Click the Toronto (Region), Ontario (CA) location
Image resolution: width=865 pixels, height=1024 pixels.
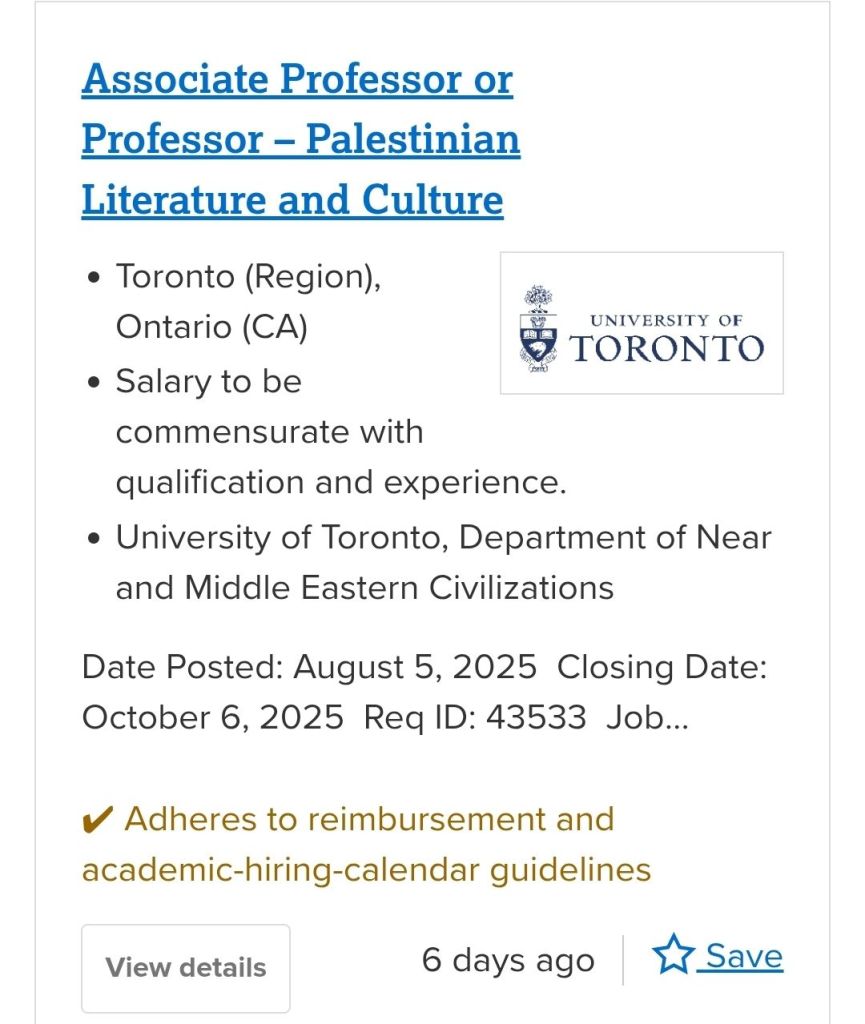pos(247,301)
